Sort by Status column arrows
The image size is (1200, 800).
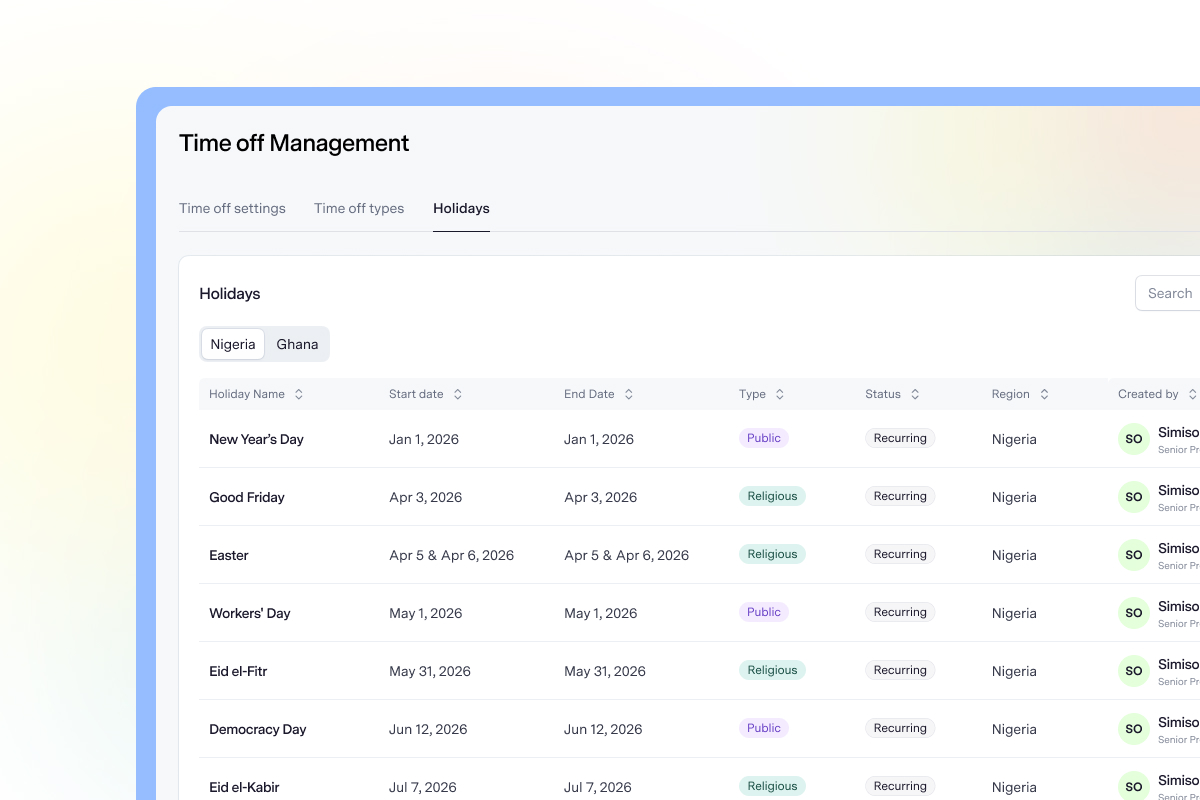915,394
